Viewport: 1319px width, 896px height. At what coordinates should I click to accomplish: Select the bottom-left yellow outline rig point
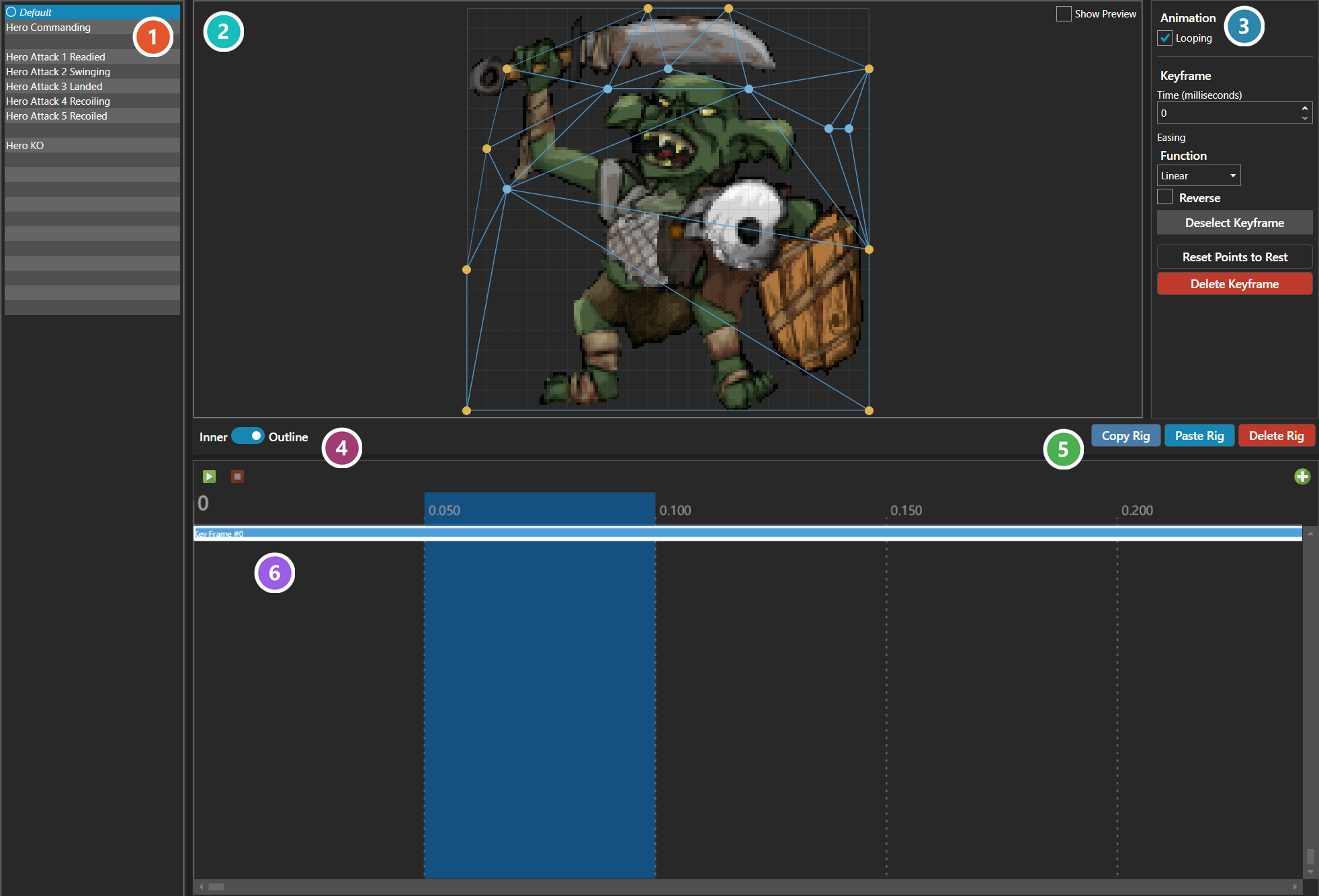[466, 410]
